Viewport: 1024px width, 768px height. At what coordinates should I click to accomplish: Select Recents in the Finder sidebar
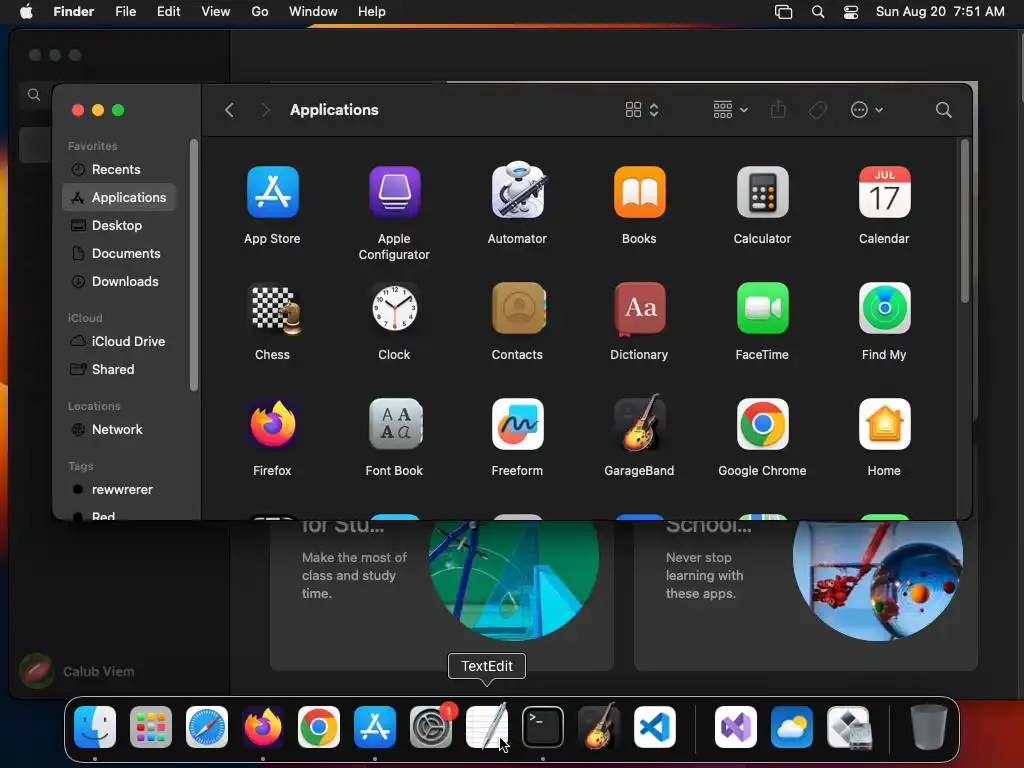click(x=119, y=170)
